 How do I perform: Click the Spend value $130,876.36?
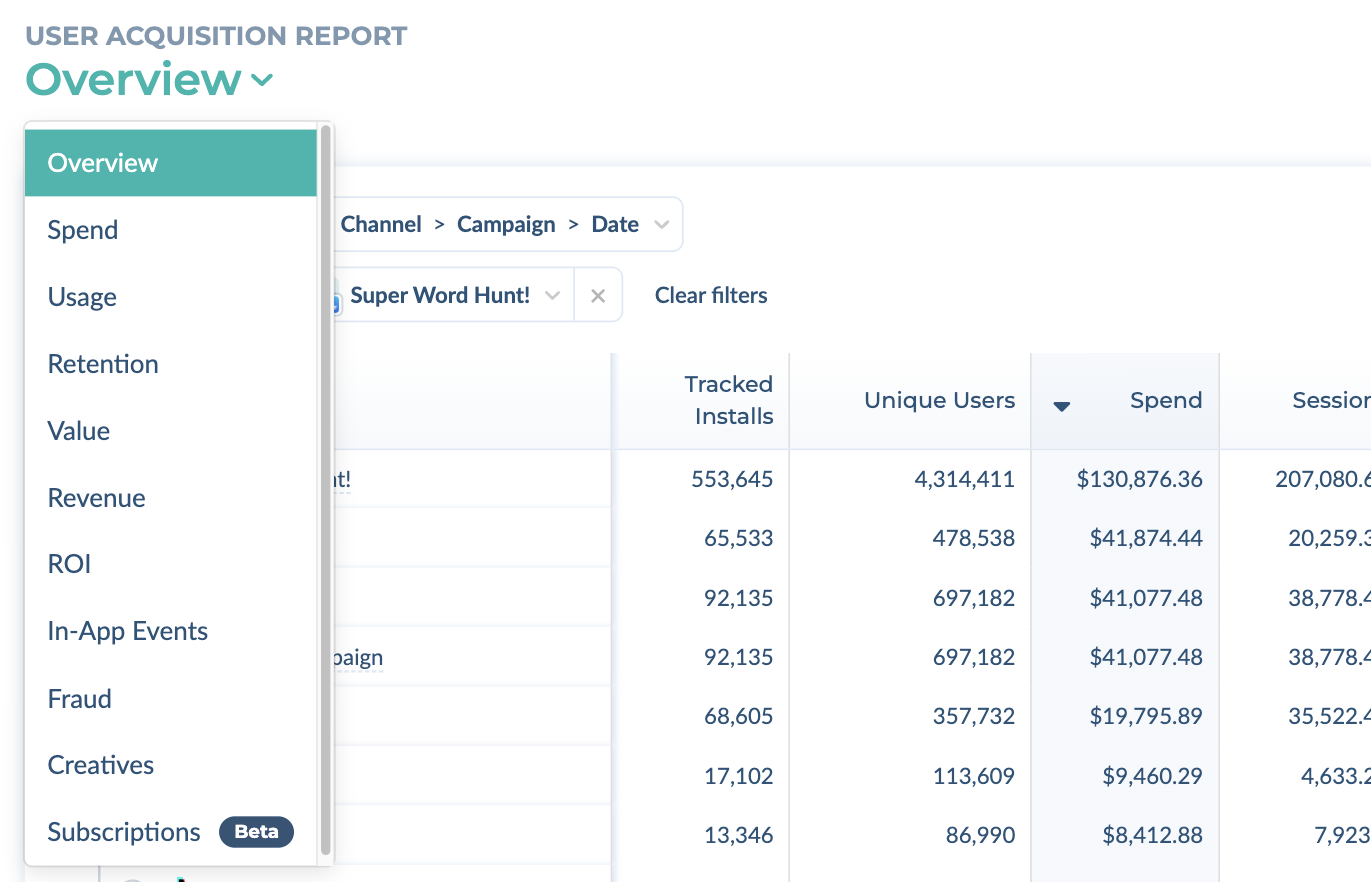click(1140, 479)
